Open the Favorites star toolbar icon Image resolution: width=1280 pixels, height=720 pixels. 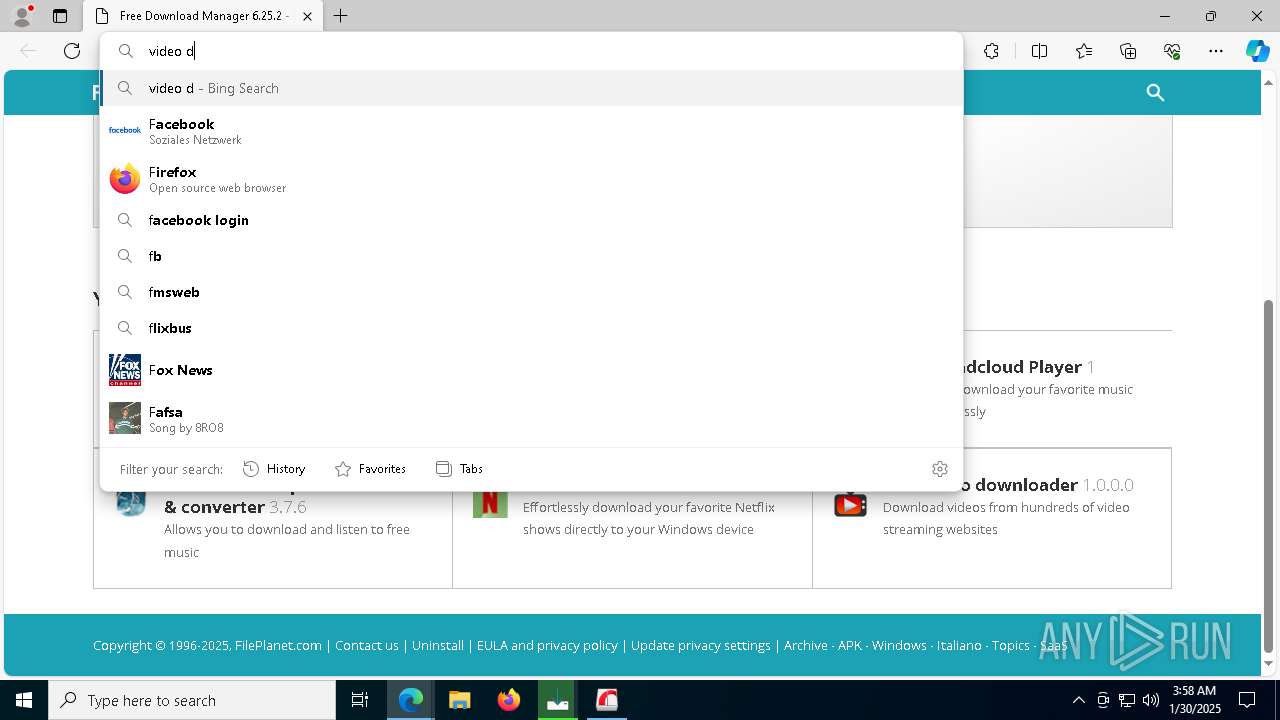[1084, 51]
